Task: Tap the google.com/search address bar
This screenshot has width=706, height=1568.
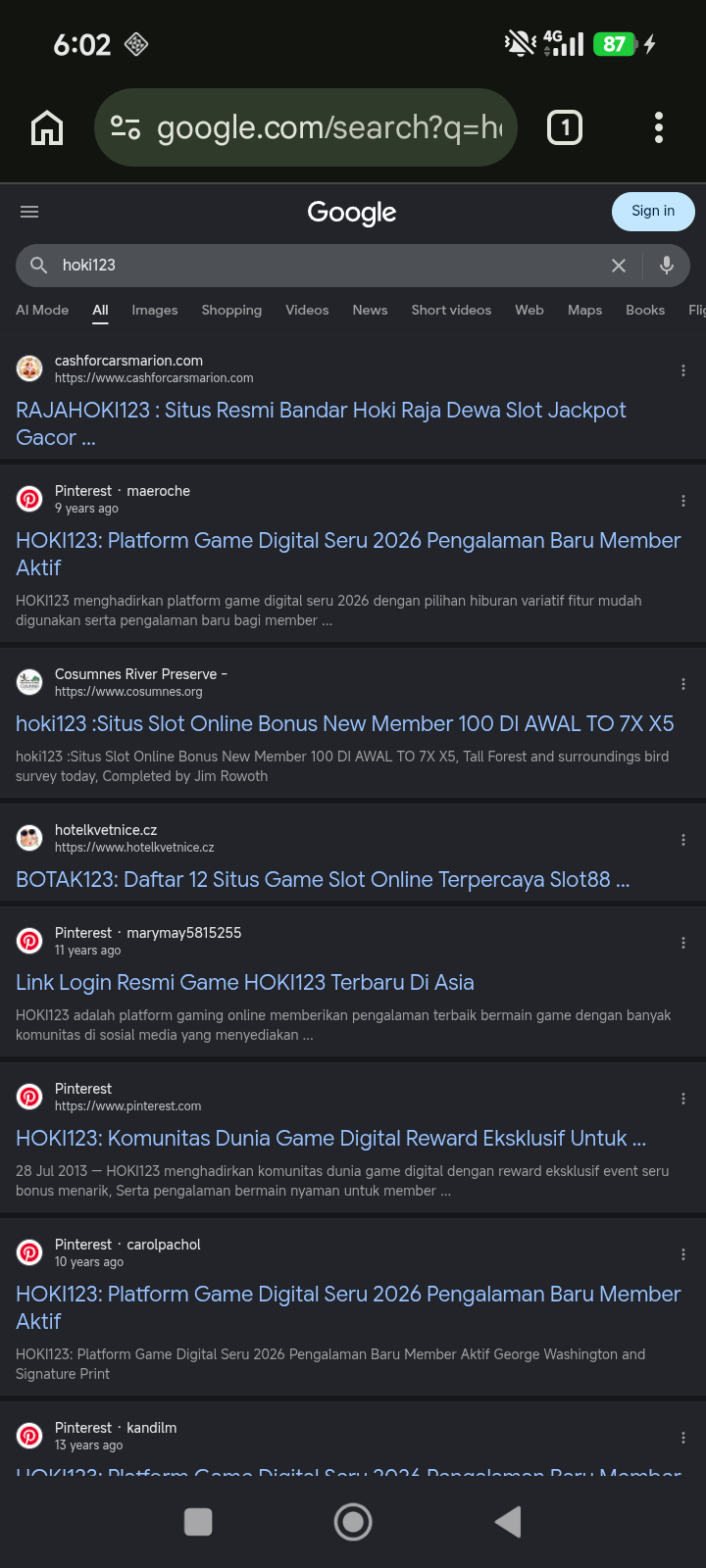Action: (x=306, y=127)
